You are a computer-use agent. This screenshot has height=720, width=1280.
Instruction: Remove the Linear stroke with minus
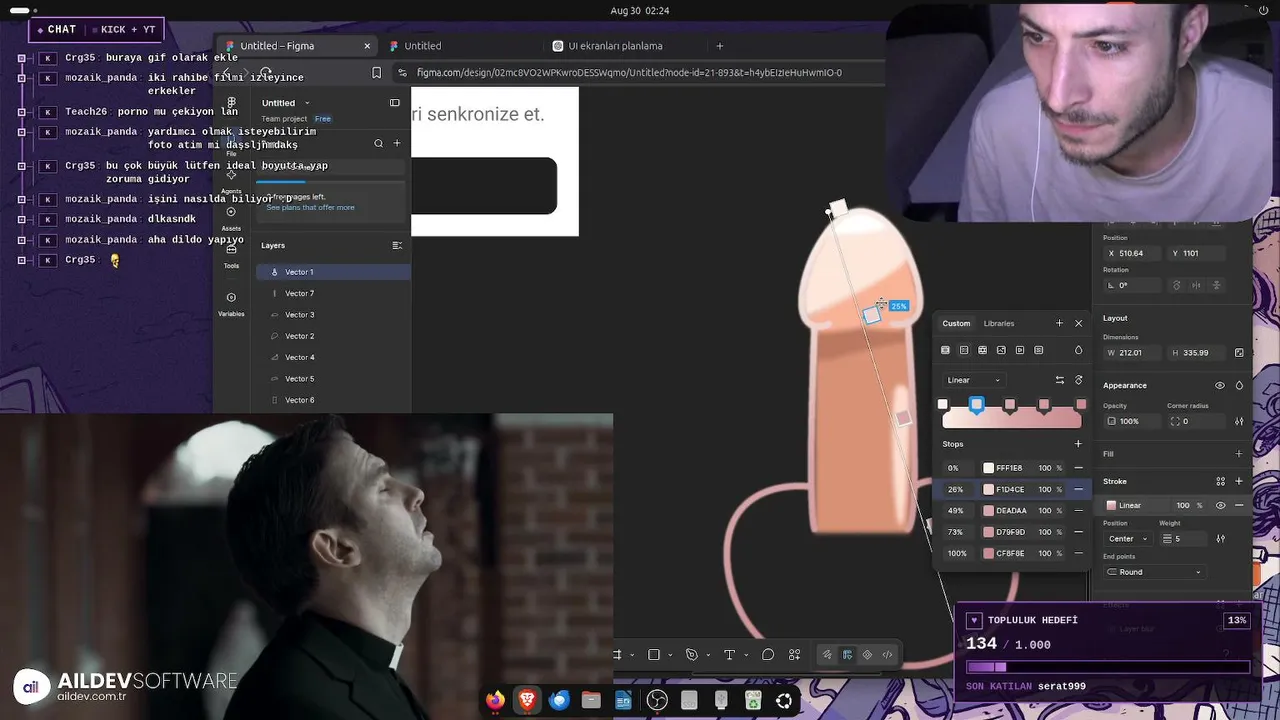tap(1239, 506)
